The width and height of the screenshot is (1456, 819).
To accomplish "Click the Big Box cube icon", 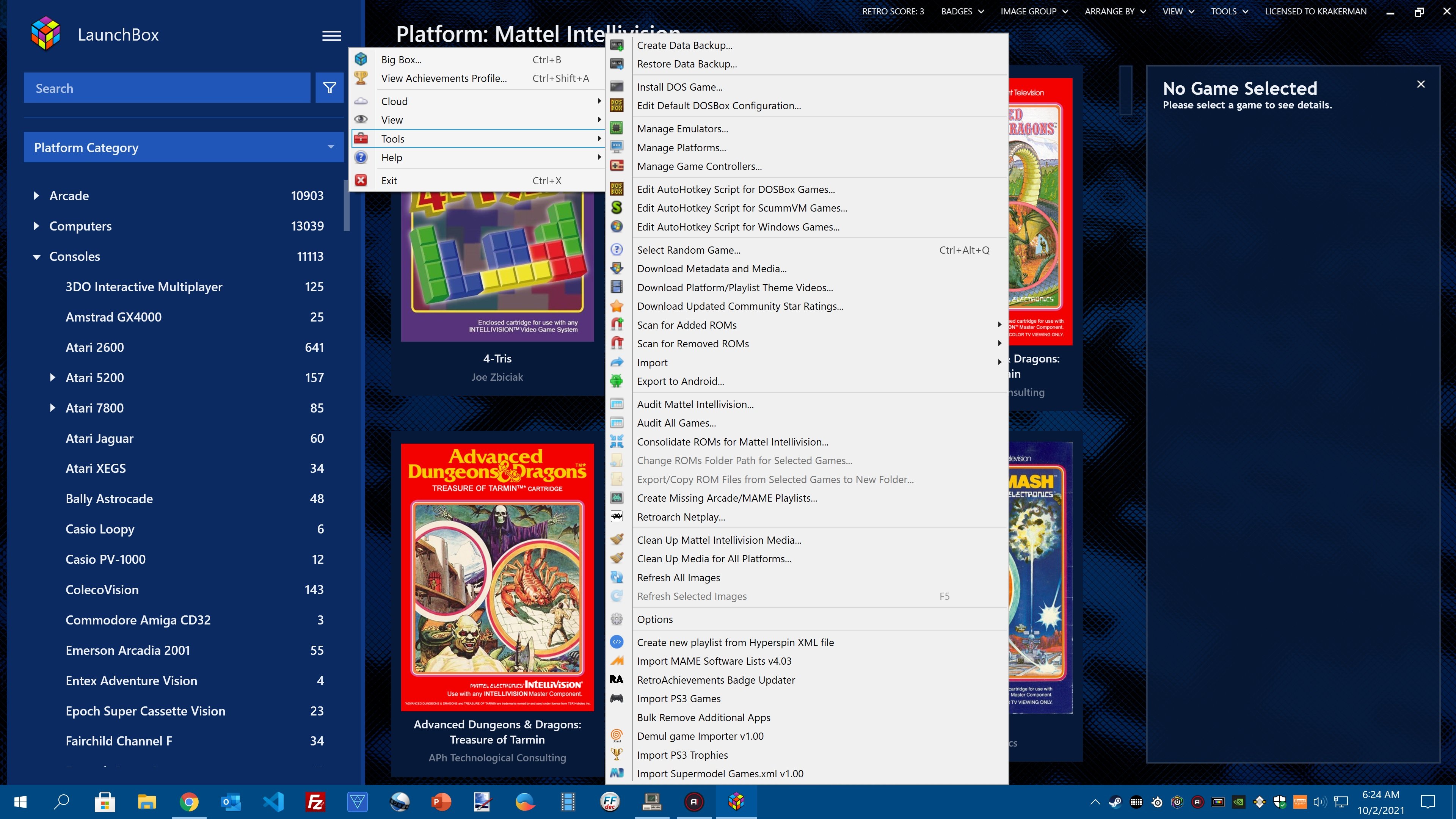I will [x=361, y=60].
